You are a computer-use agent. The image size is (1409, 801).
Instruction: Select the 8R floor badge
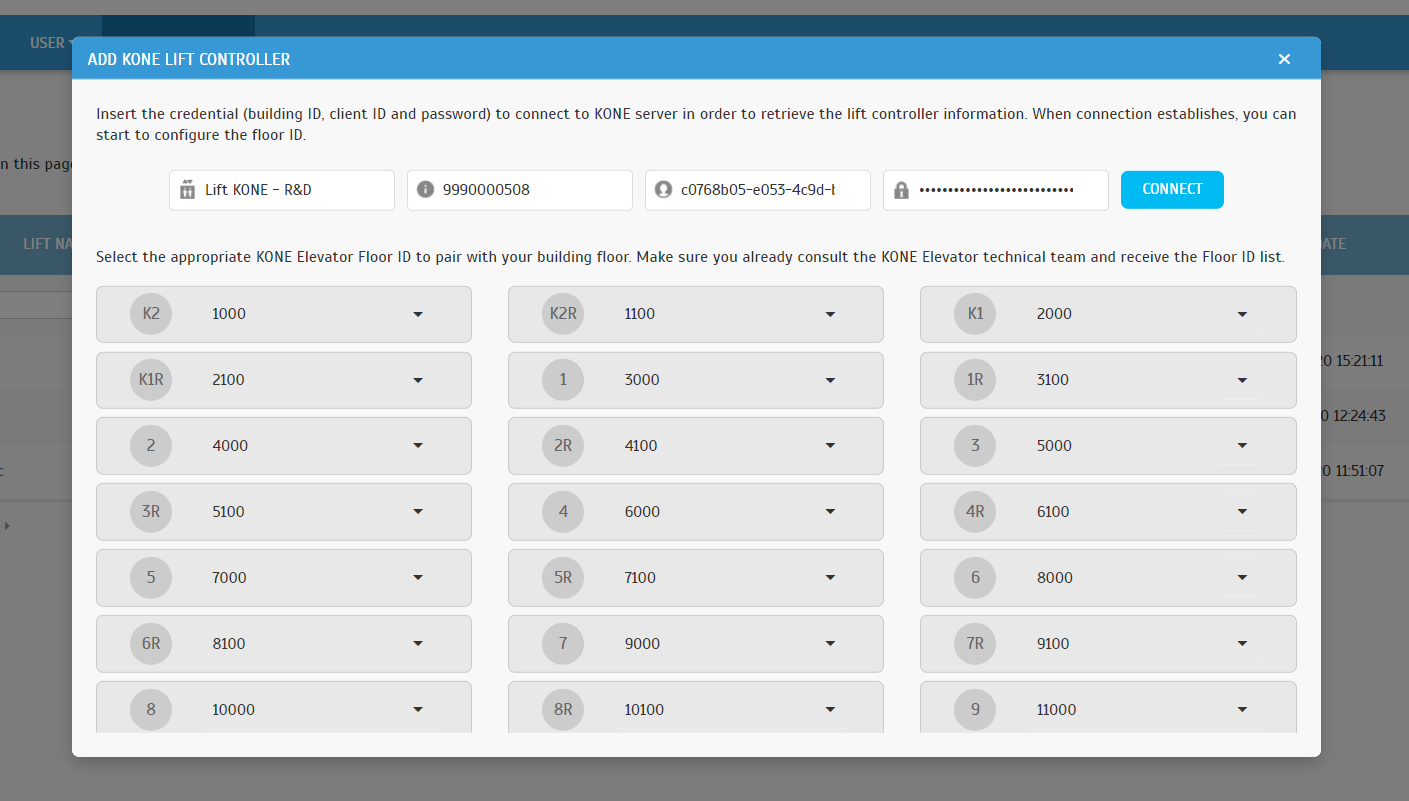click(x=563, y=710)
